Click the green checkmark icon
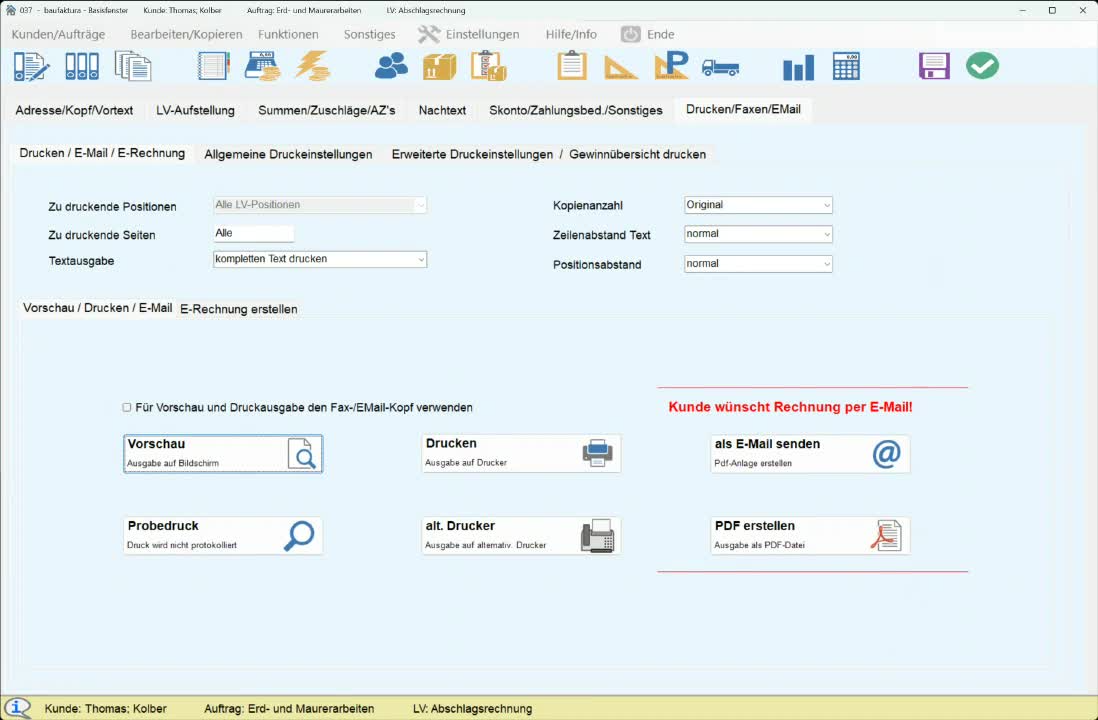The image size is (1098, 720). pos(982,66)
